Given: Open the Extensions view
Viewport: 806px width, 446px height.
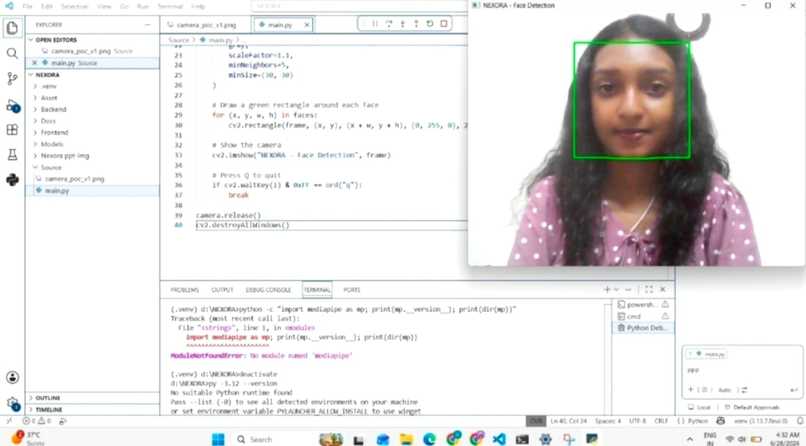Looking at the screenshot, I should [12, 129].
